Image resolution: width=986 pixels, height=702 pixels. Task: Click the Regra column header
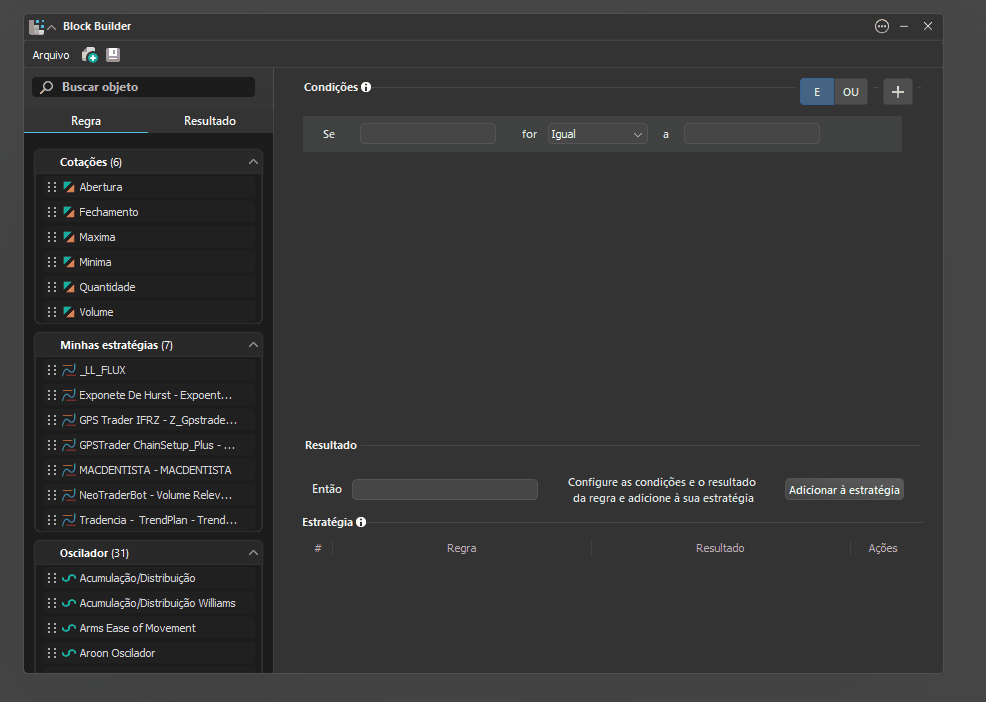pos(462,548)
